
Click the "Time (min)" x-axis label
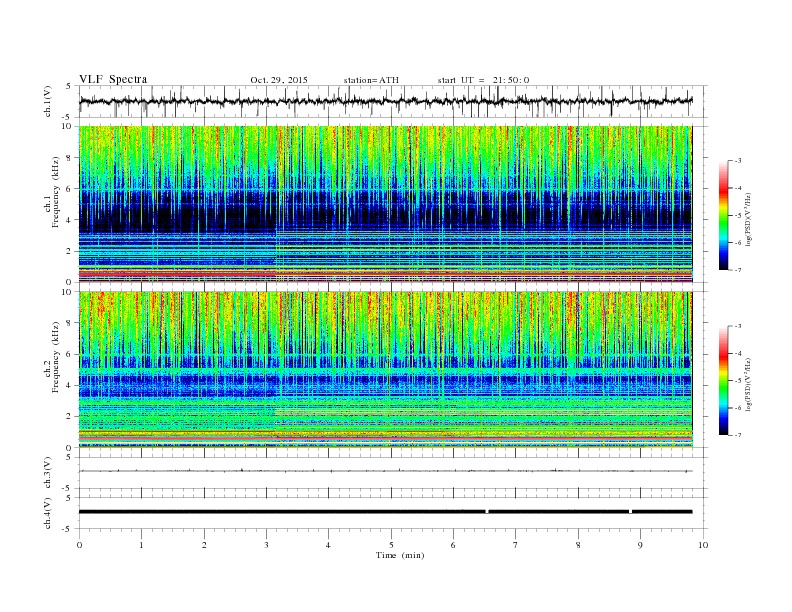point(400,555)
